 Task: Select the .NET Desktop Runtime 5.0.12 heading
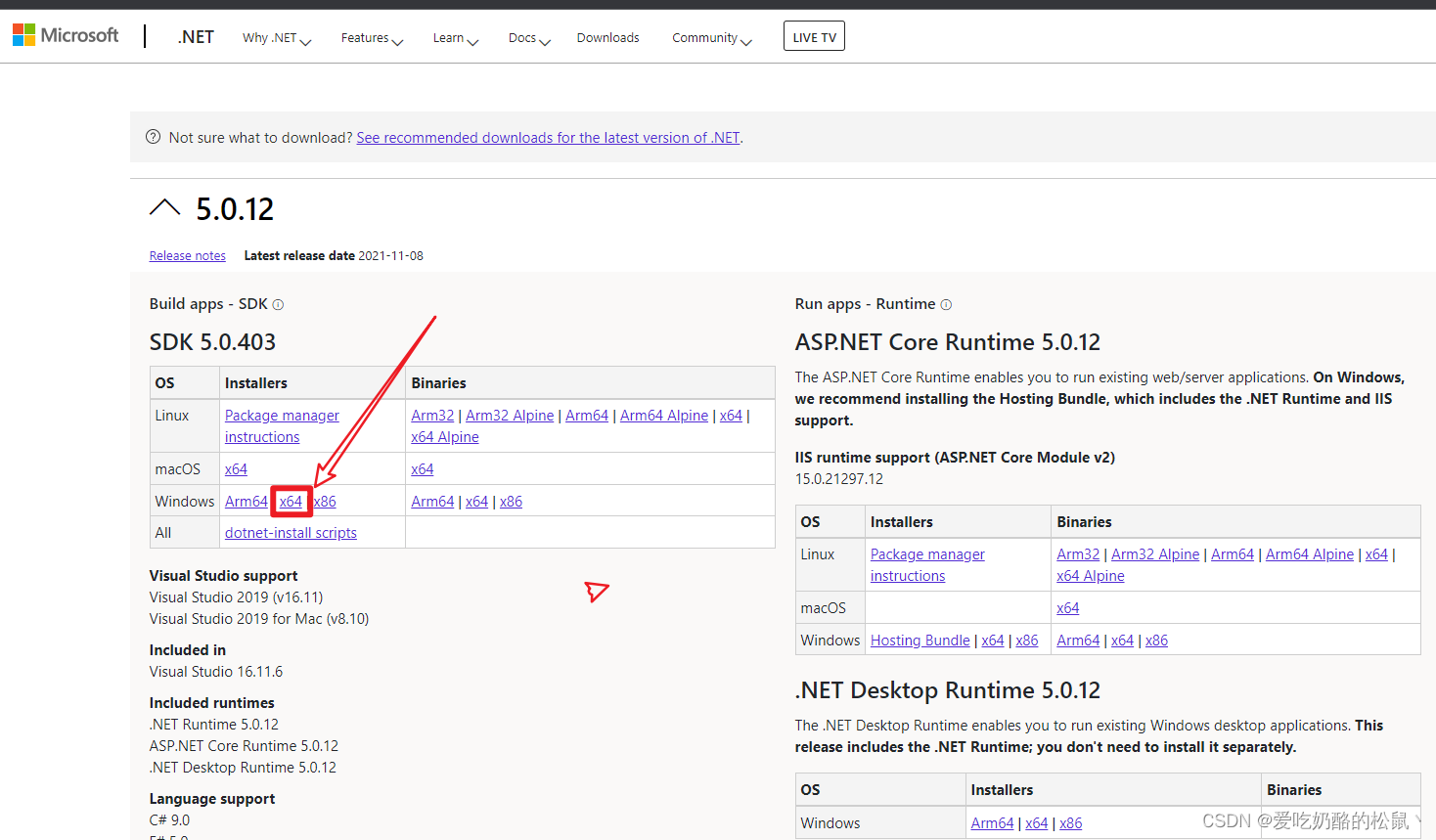(x=947, y=690)
